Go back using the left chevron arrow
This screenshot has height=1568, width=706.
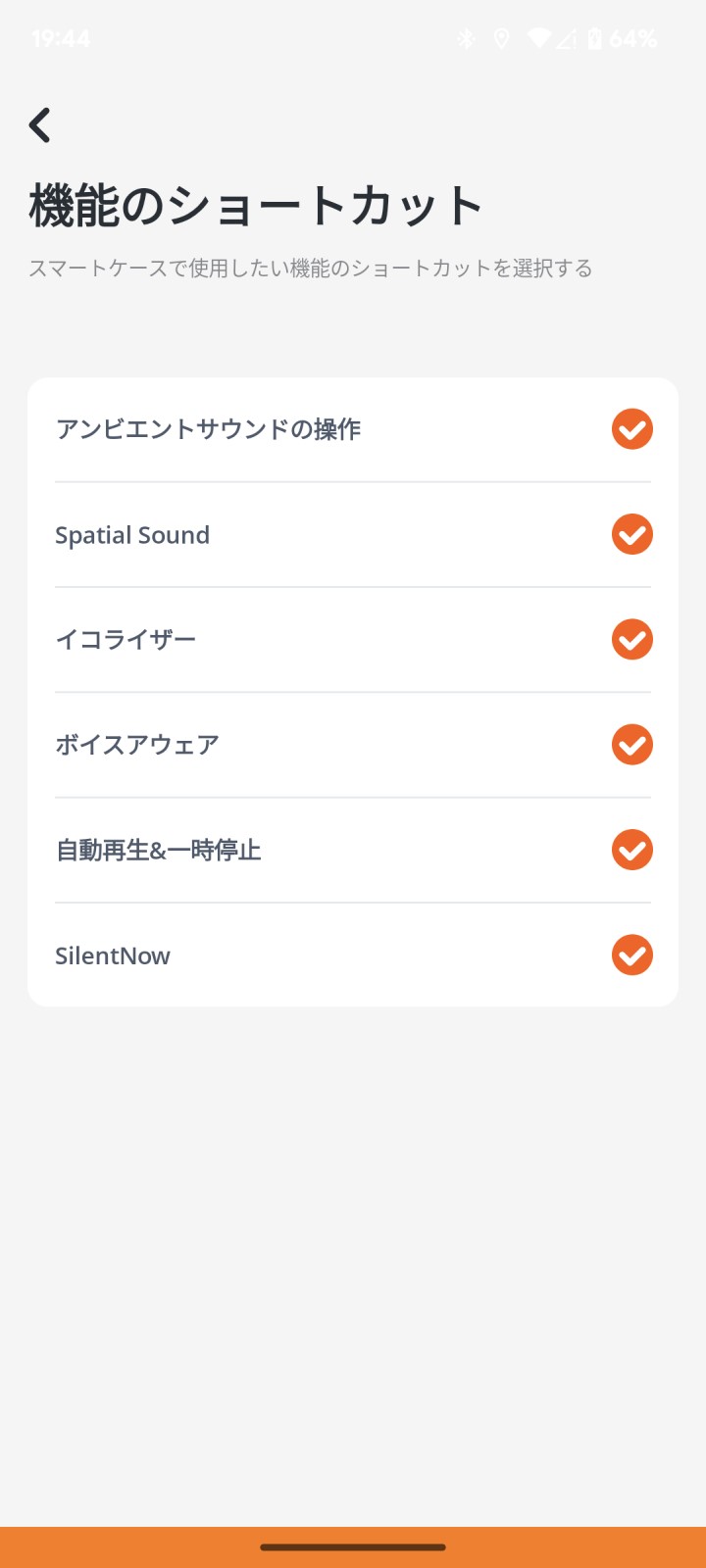(39, 125)
